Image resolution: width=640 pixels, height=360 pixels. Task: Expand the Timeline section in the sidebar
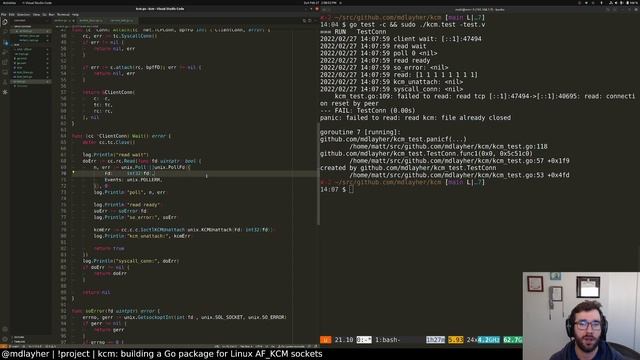coord(19,341)
